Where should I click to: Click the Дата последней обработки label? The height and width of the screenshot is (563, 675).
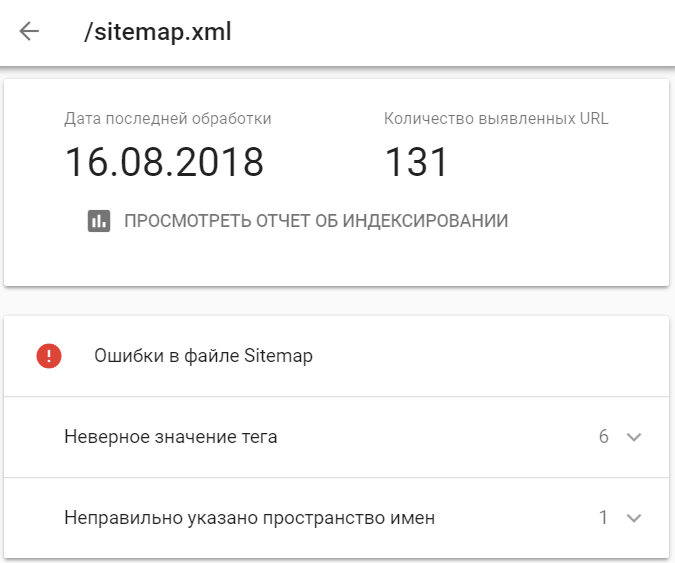pyautogui.click(x=167, y=119)
